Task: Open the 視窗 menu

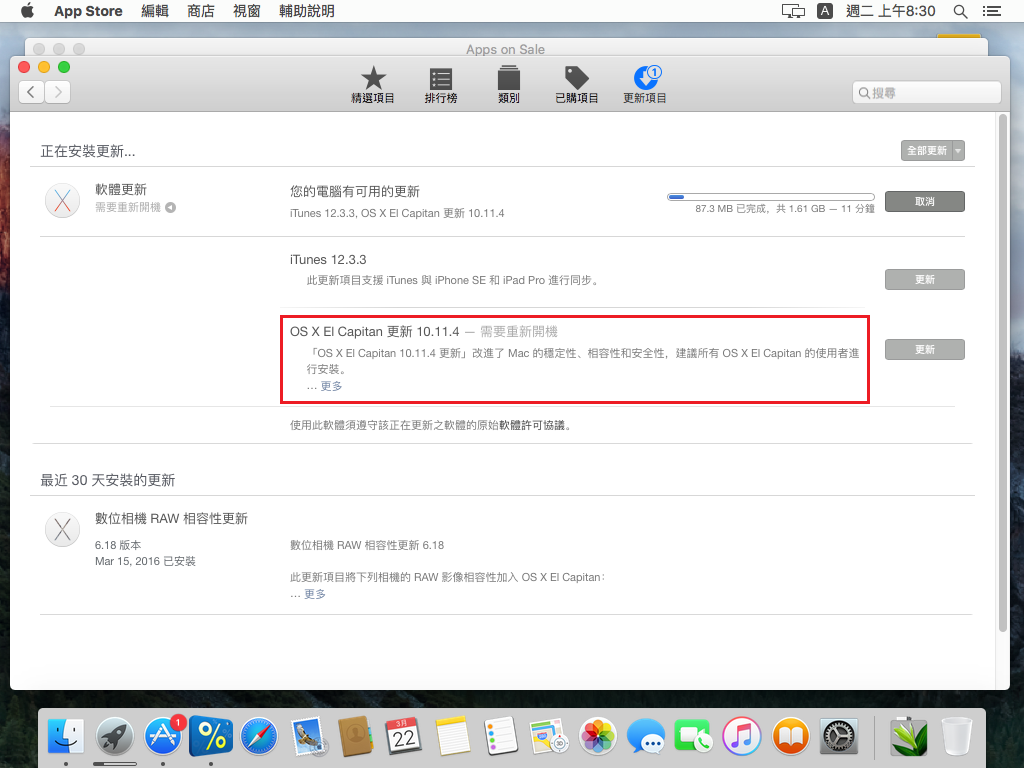Action: point(246,11)
